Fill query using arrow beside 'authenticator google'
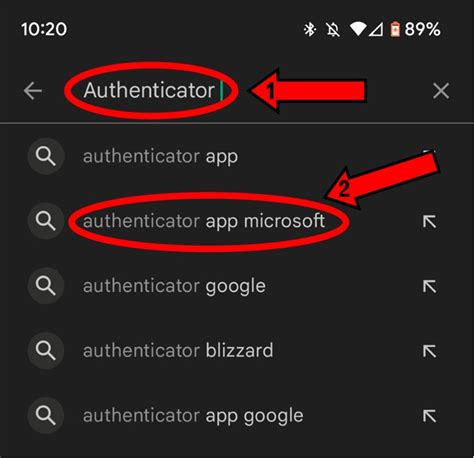The width and height of the screenshot is (474, 458). click(429, 286)
